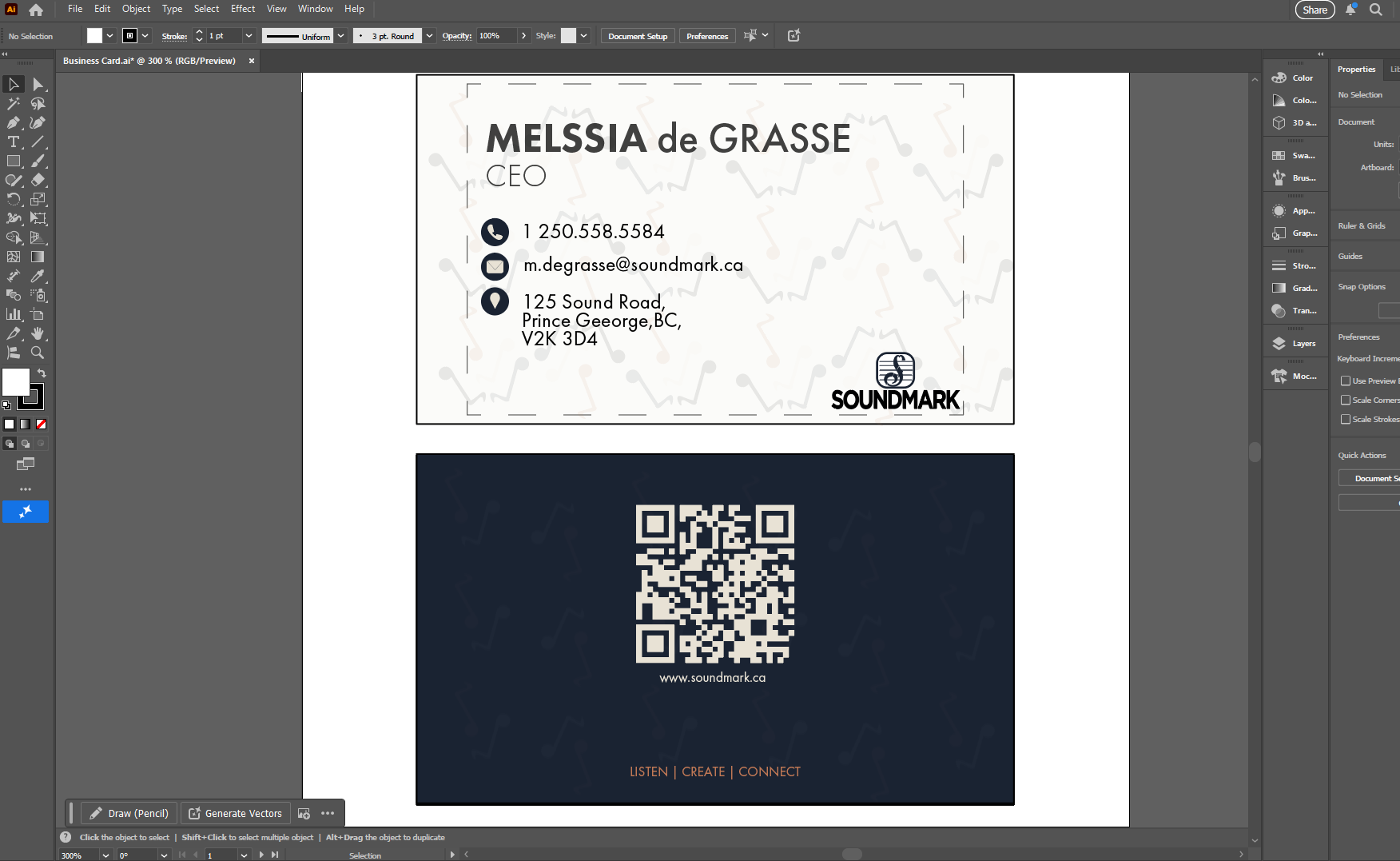The height and width of the screenshot is (861, 1400).
Task: Open the Swatches panel icon
Action: click(x=1279, y=155)
